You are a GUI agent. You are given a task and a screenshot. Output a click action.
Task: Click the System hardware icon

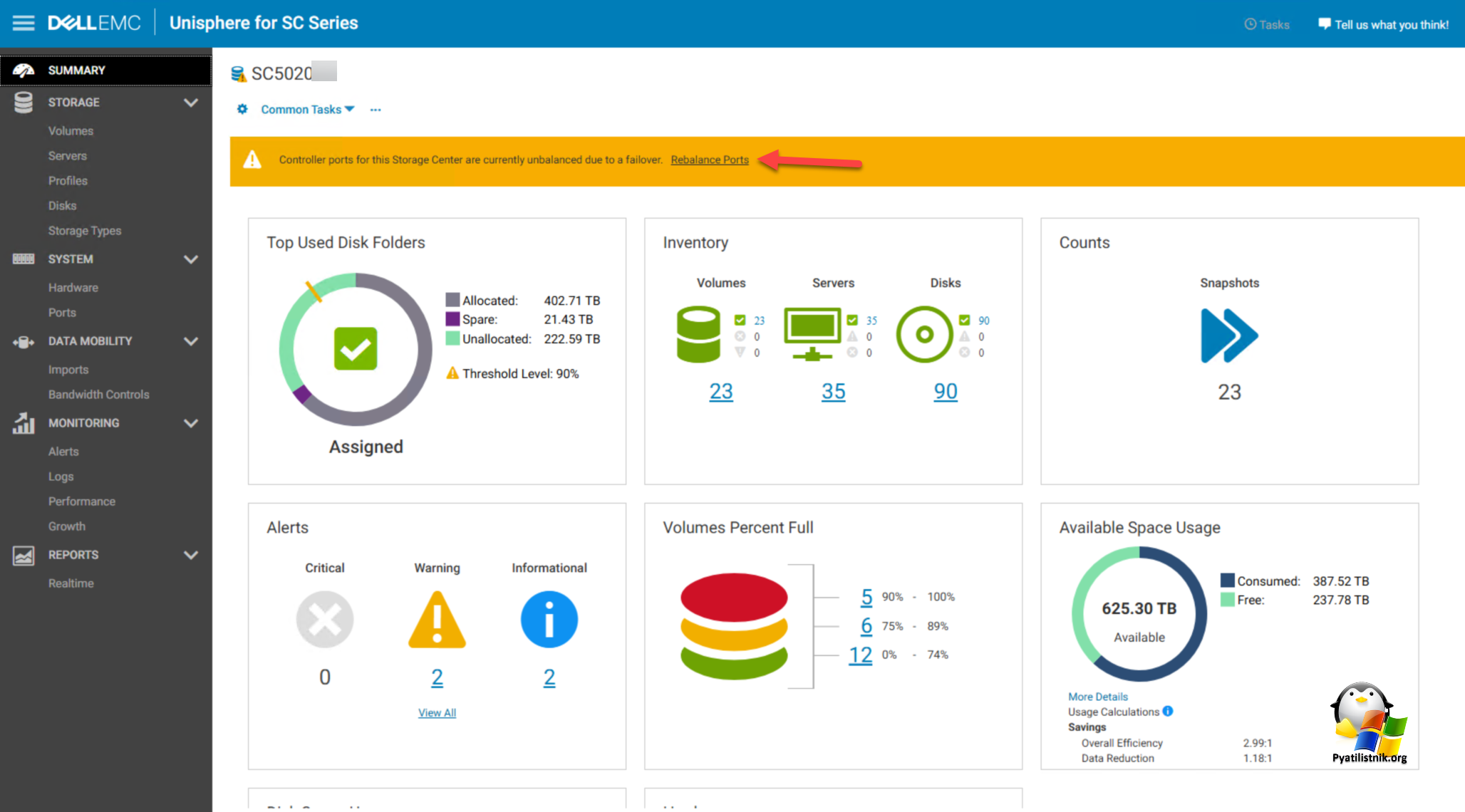(24, 259)
